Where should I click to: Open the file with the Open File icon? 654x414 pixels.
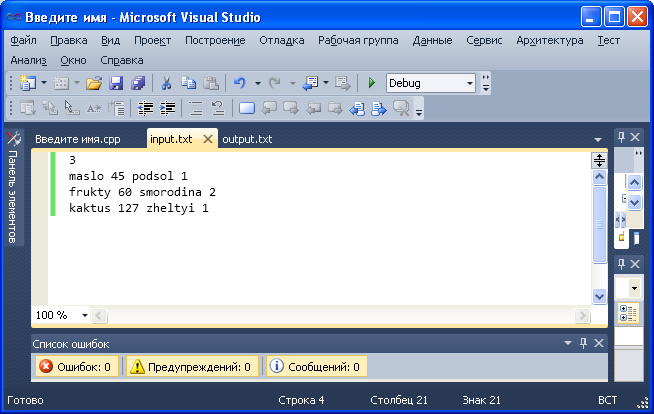pyautogui.click(x=94, y=83)
